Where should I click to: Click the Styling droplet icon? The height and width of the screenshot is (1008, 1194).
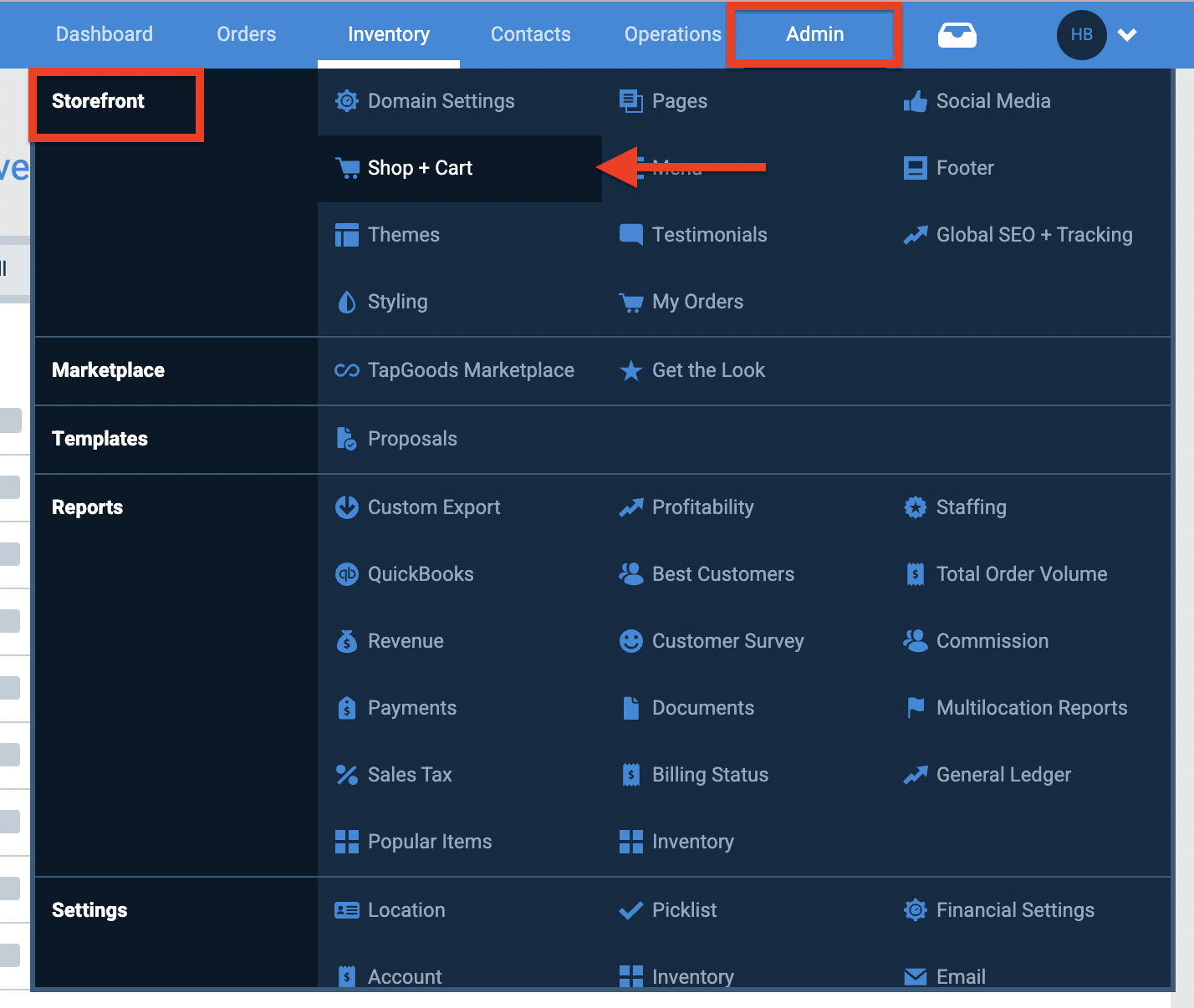[346, 302]
